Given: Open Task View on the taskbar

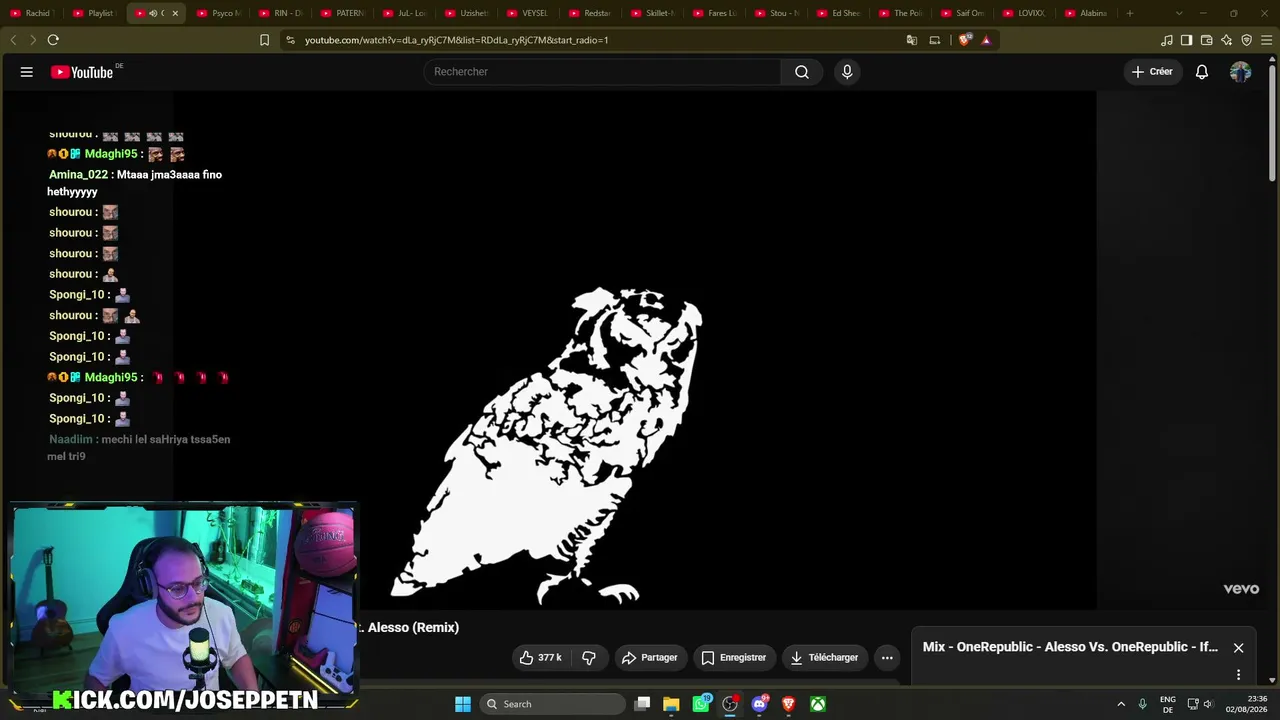Looking at the screenshot, I should pyautogui.click(x=643, y=704).
